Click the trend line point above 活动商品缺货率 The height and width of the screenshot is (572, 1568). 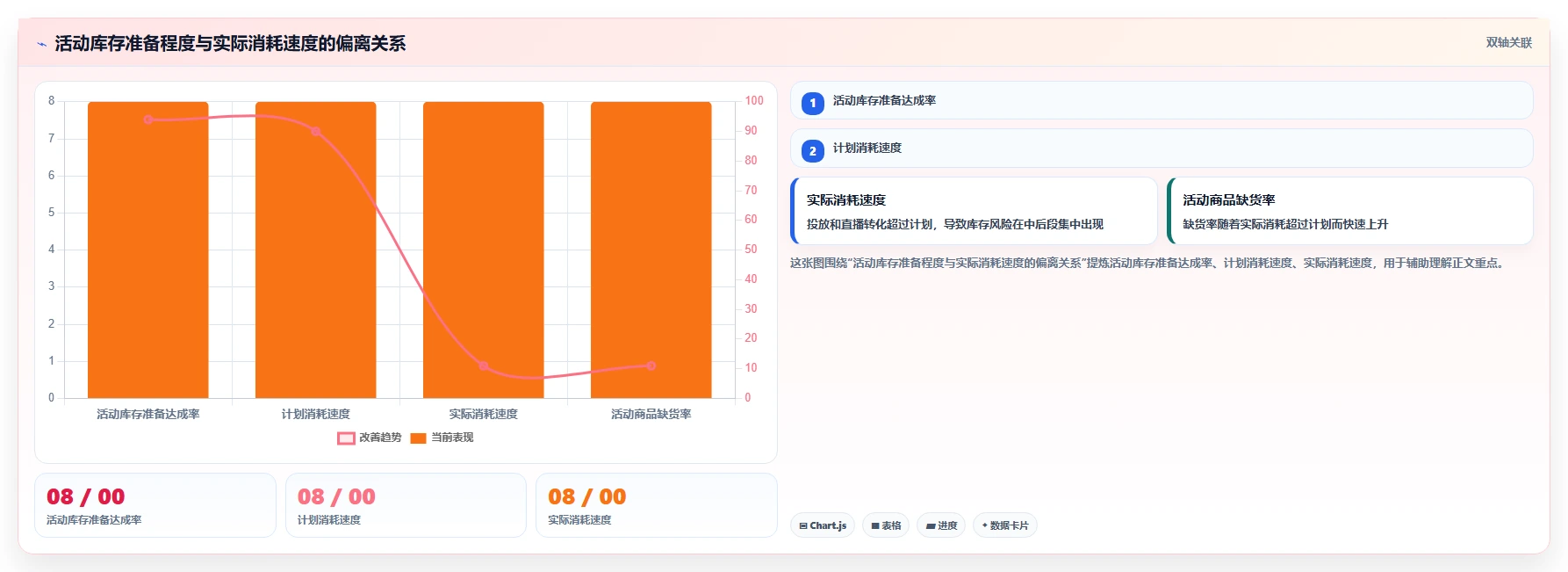[x=651, y=366]
